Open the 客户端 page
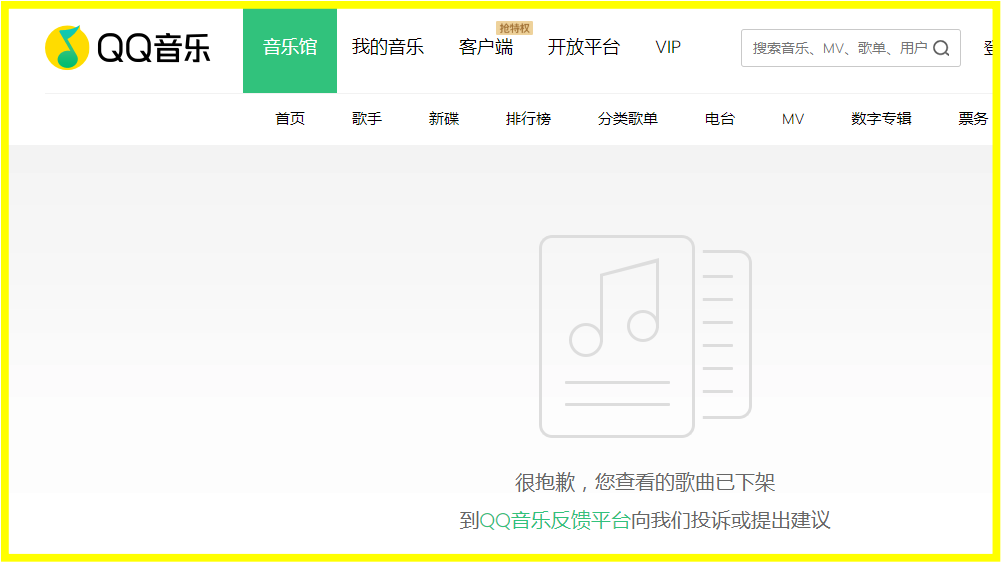 tap(486, 47)
